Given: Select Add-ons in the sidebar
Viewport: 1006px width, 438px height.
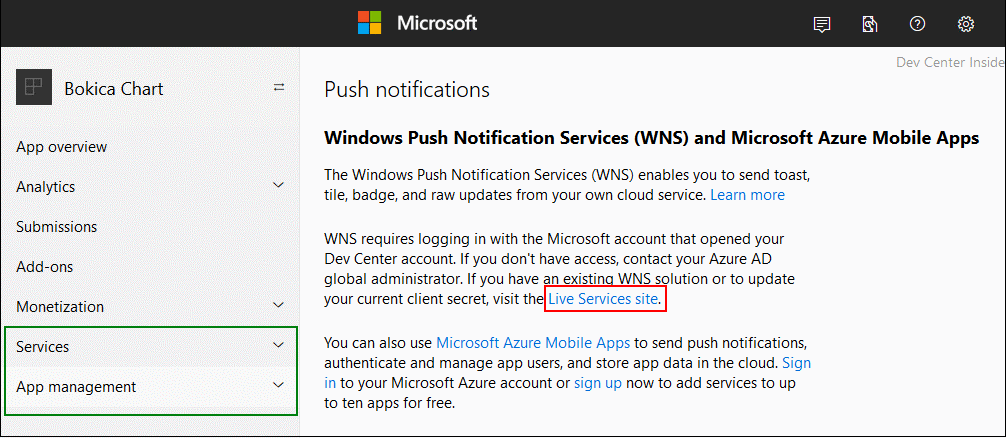Looking at the screenshot, I should [x=45, y=267].
